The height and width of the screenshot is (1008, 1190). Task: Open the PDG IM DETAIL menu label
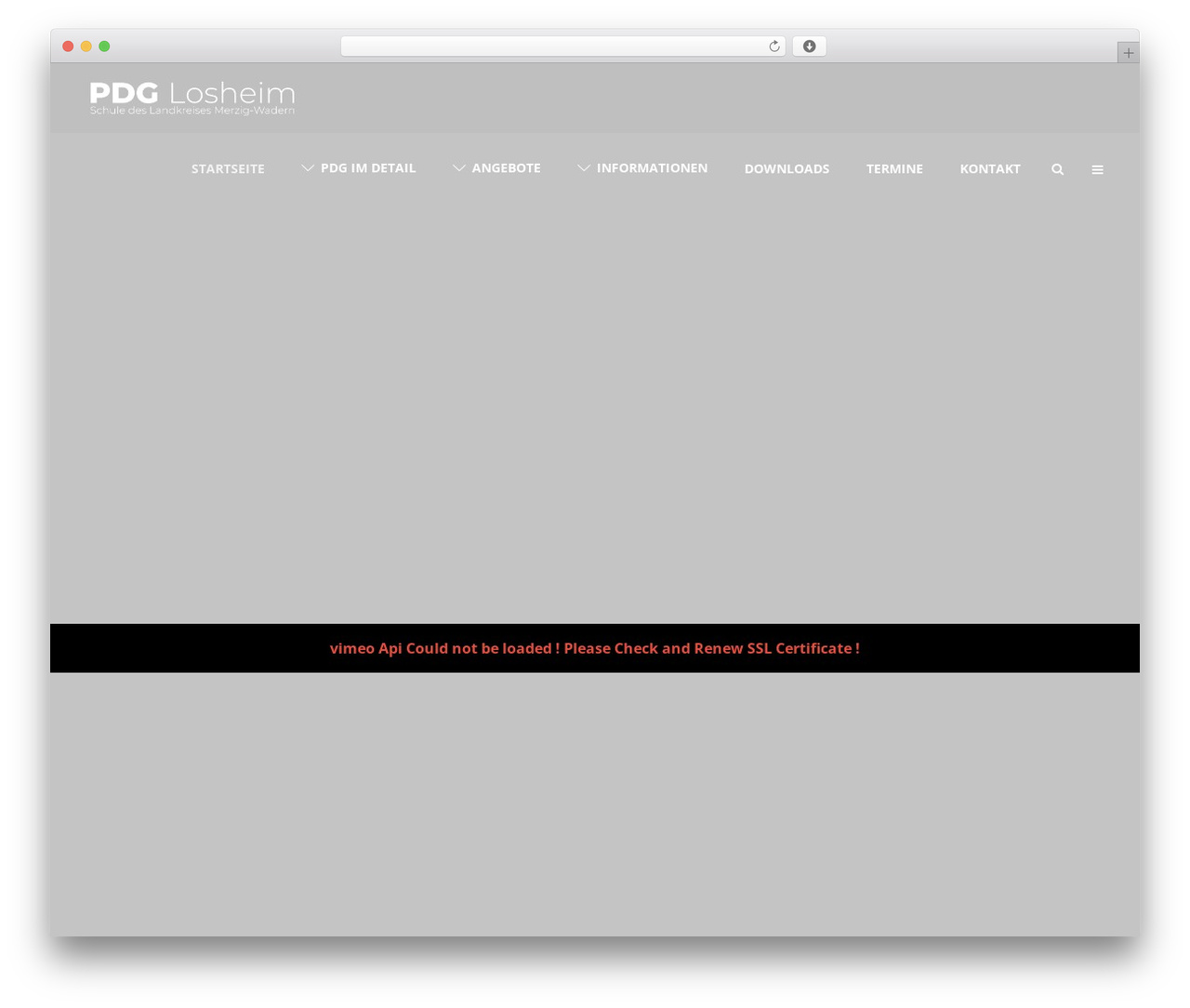pyautogui.click(x=368, y=168)
